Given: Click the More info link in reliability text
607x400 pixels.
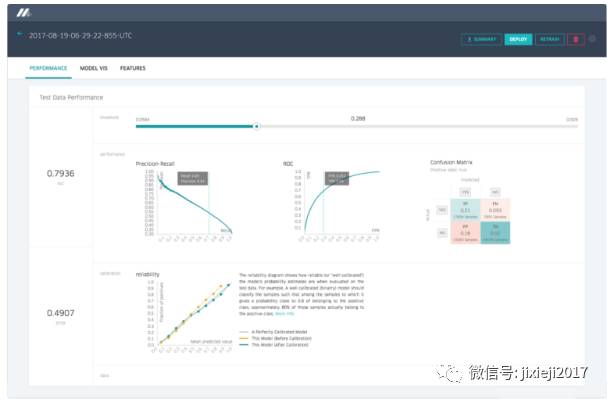Looking at the screenshot, I should coord(285,313).
